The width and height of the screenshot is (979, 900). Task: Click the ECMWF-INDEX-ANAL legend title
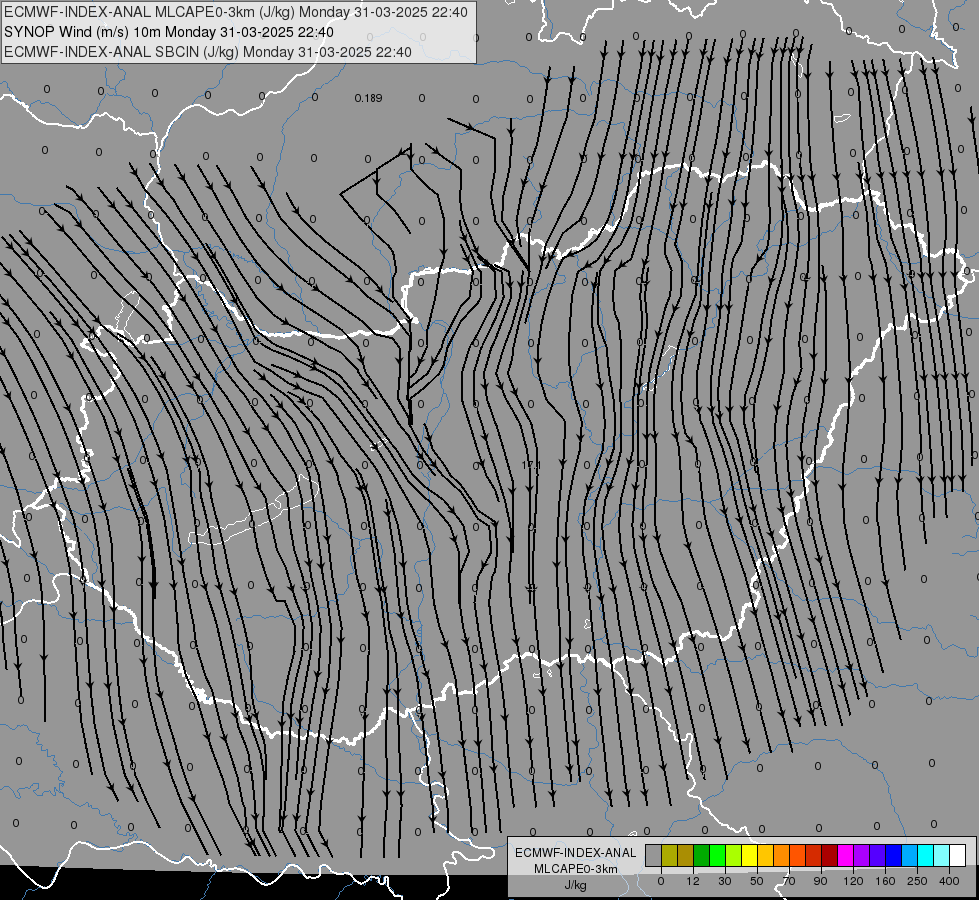pos(576,853)
